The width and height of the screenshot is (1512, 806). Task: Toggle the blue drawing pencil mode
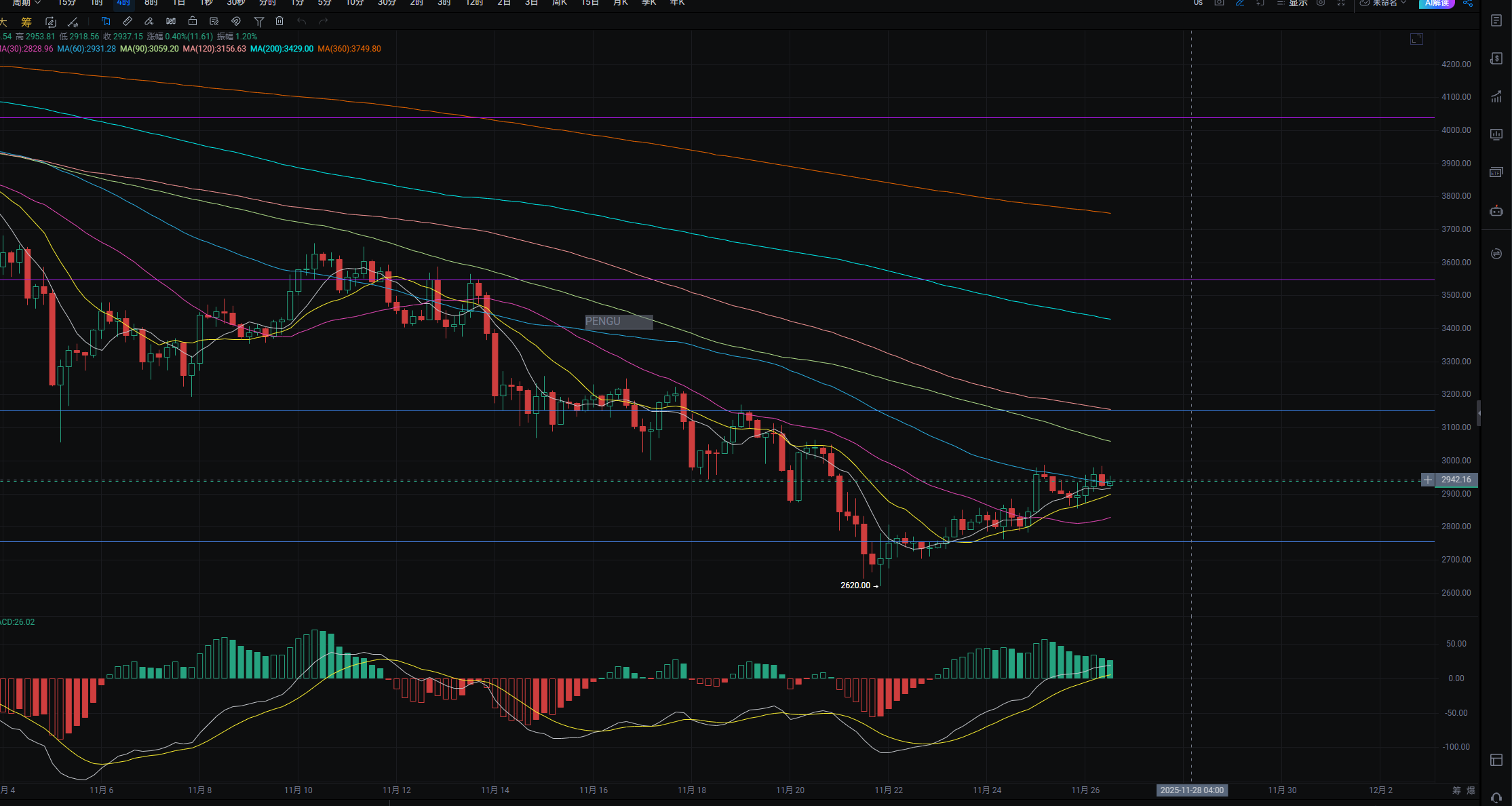1240,3
